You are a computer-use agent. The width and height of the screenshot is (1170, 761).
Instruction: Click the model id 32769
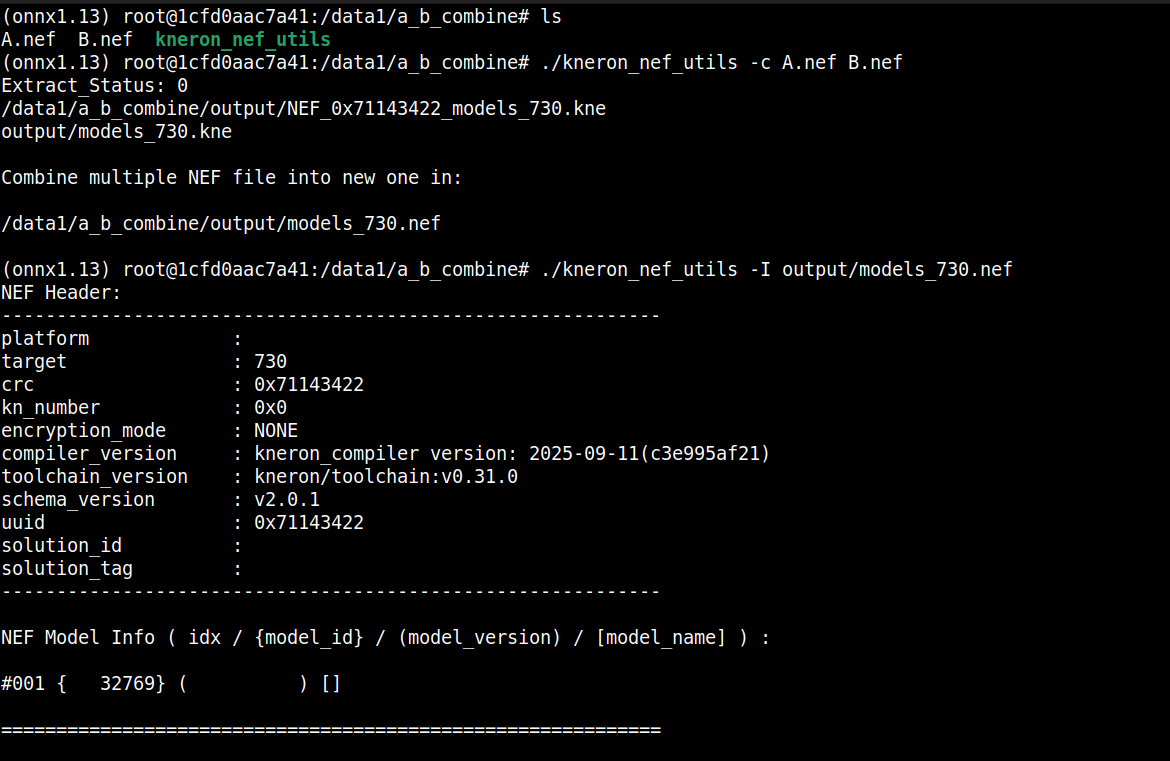click(132, 684)
